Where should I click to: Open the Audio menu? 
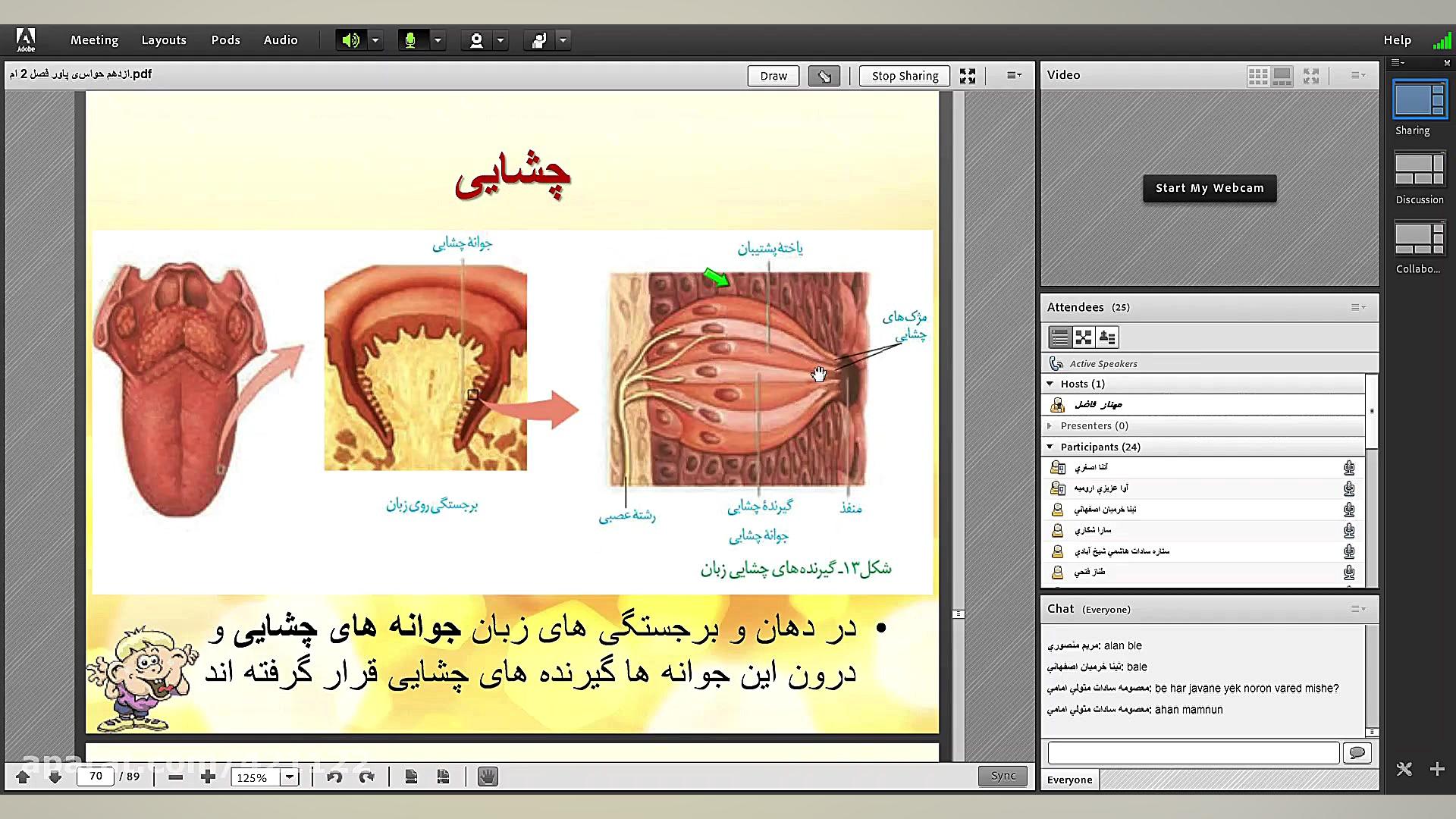click(x=281, y=40)
